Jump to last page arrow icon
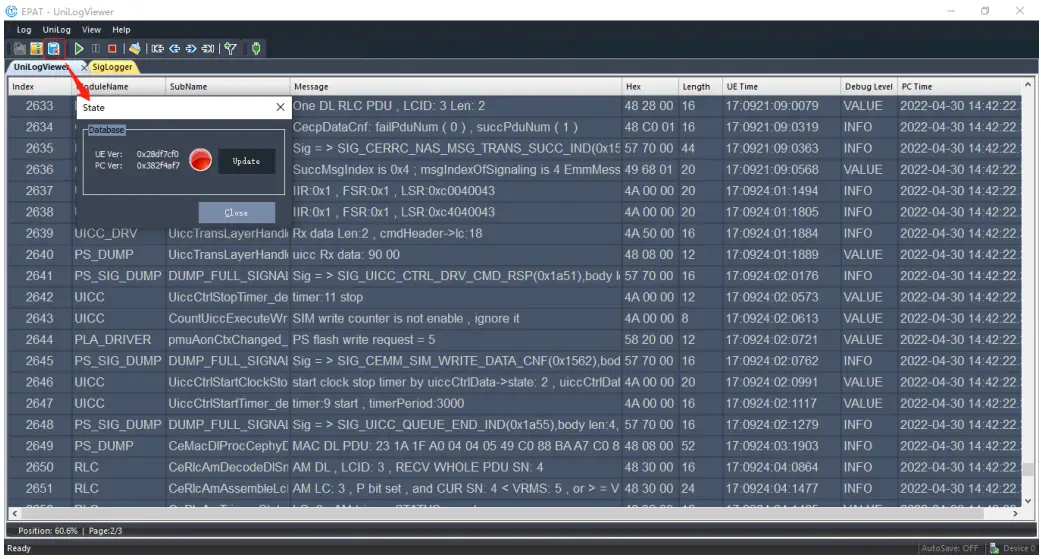The image size is (1041, 559). (208, 48)
